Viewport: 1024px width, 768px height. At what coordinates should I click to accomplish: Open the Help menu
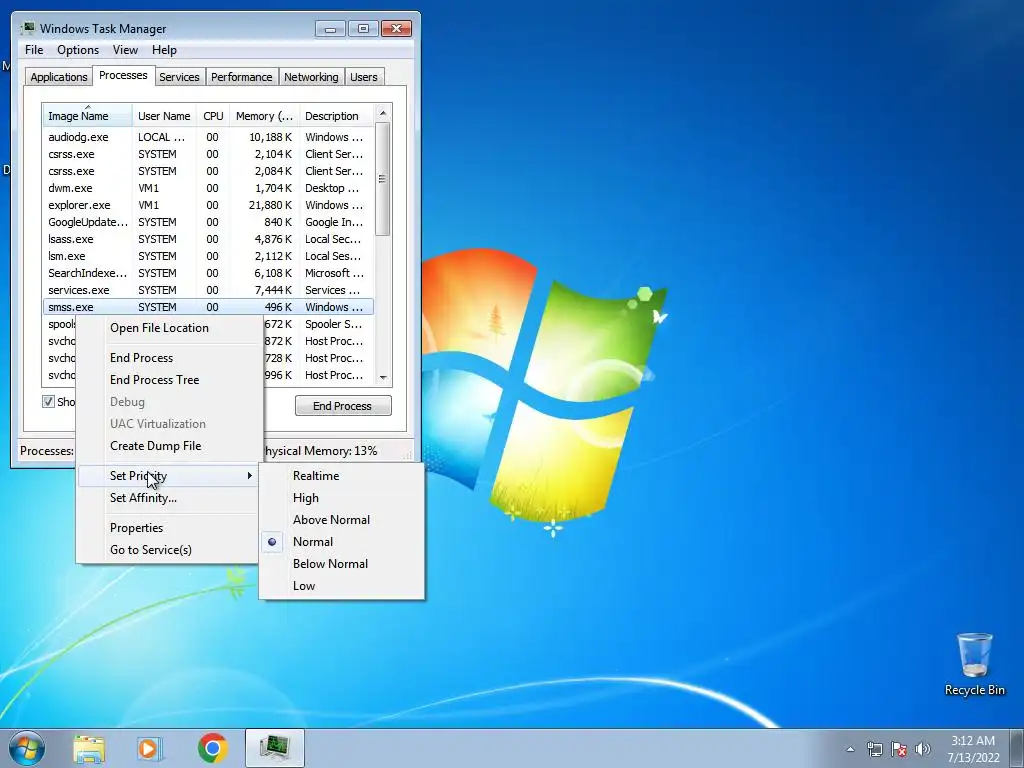click(164, 50)
